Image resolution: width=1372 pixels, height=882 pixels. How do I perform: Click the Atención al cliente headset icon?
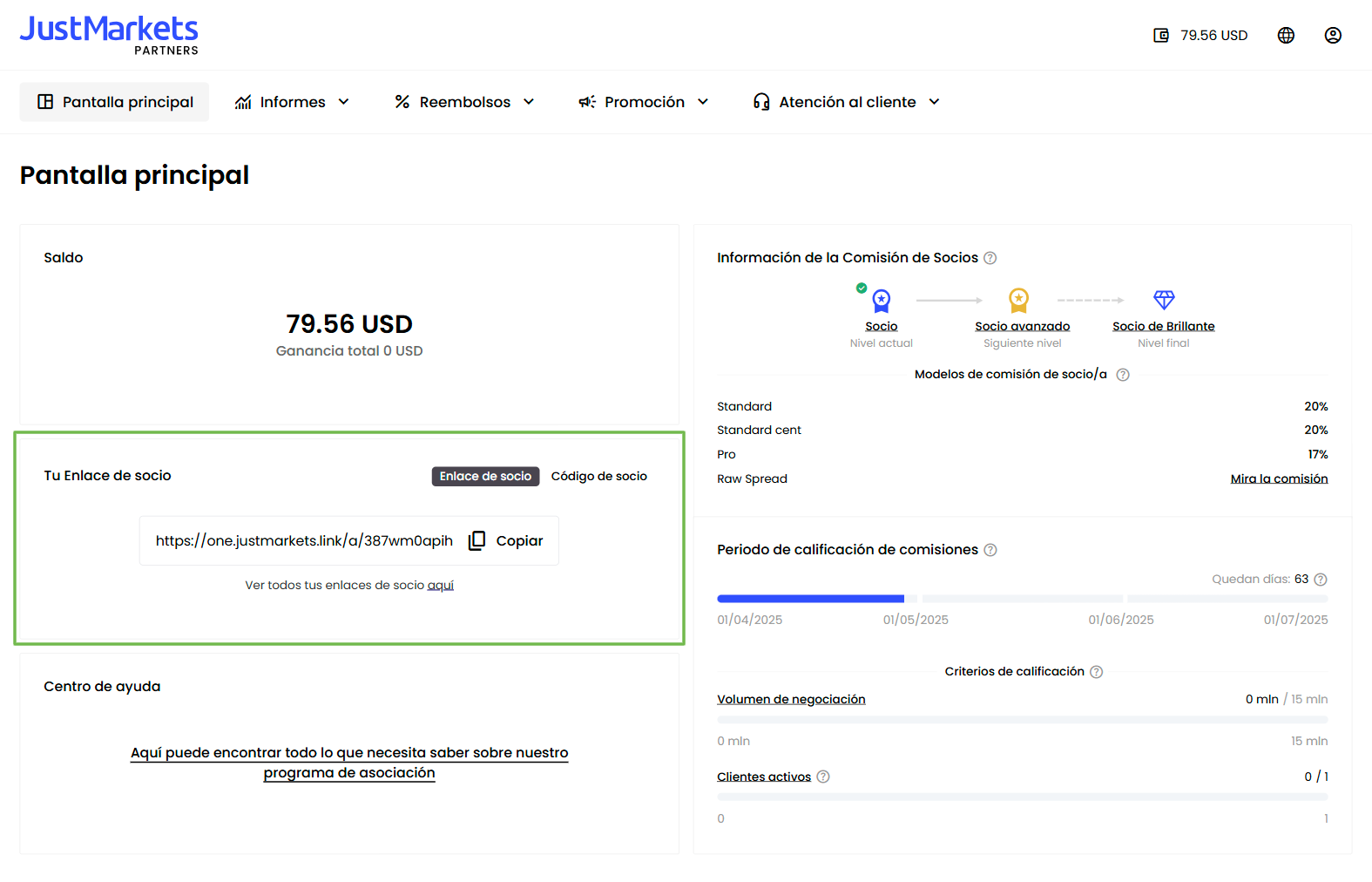[x=761, y=102]
